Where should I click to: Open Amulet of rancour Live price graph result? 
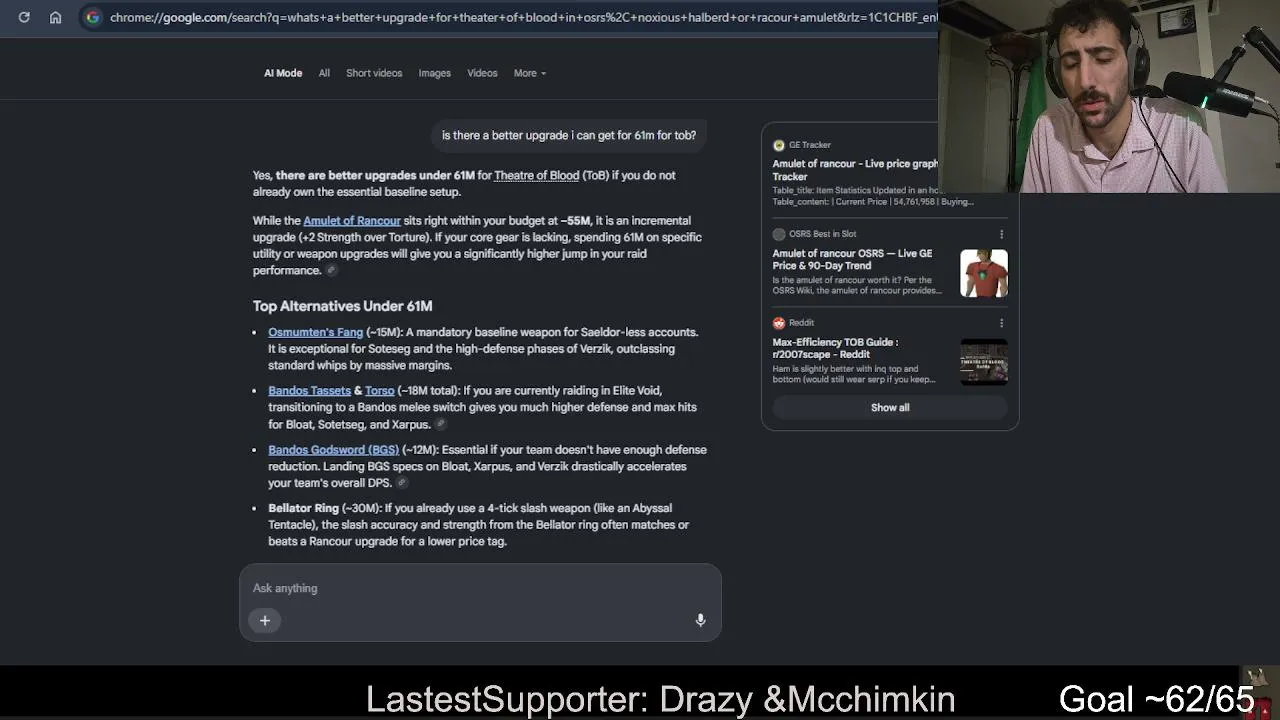[x=855, y=170]
